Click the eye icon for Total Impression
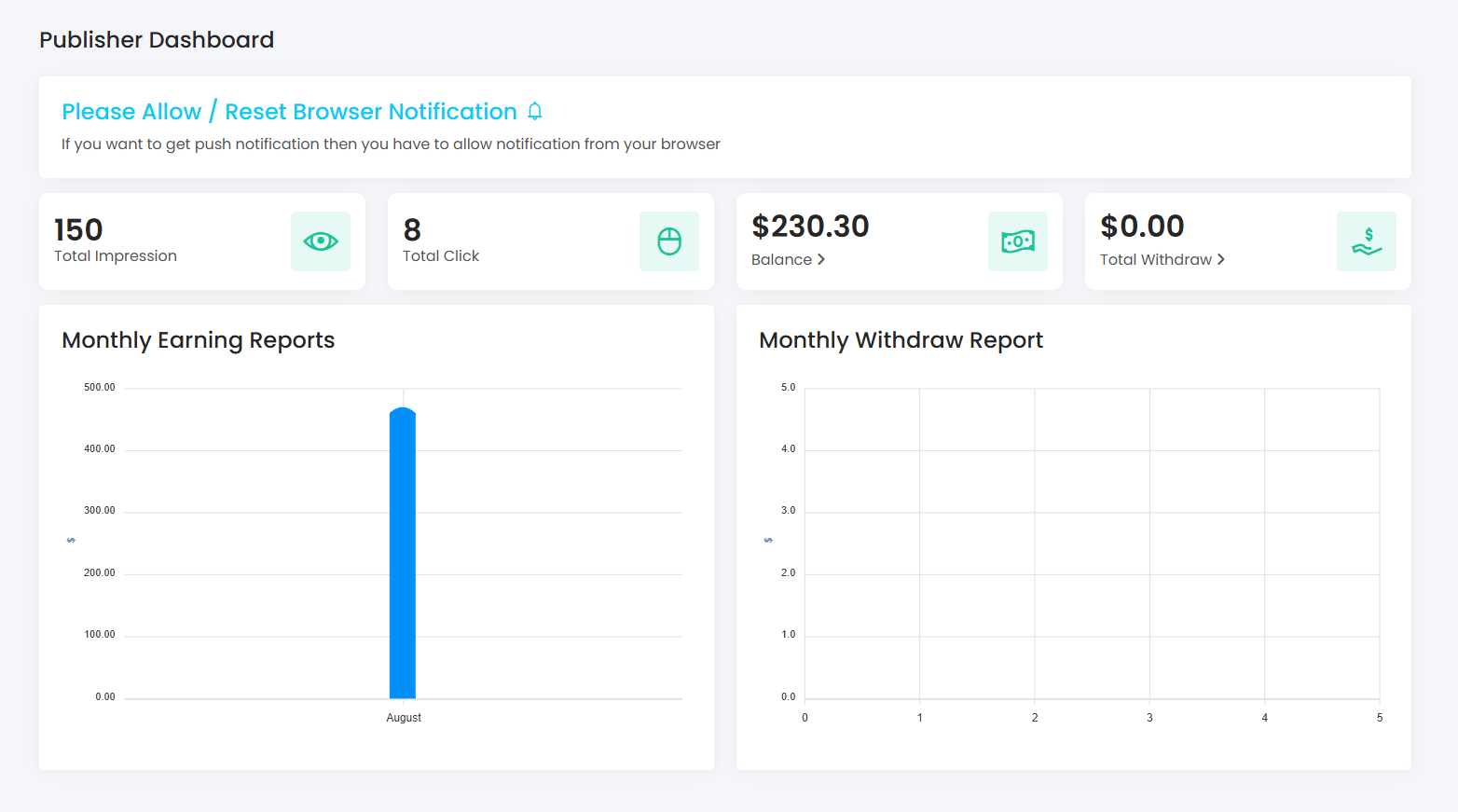The width and height of the screenshot is (1458, 812). point(320,241)
